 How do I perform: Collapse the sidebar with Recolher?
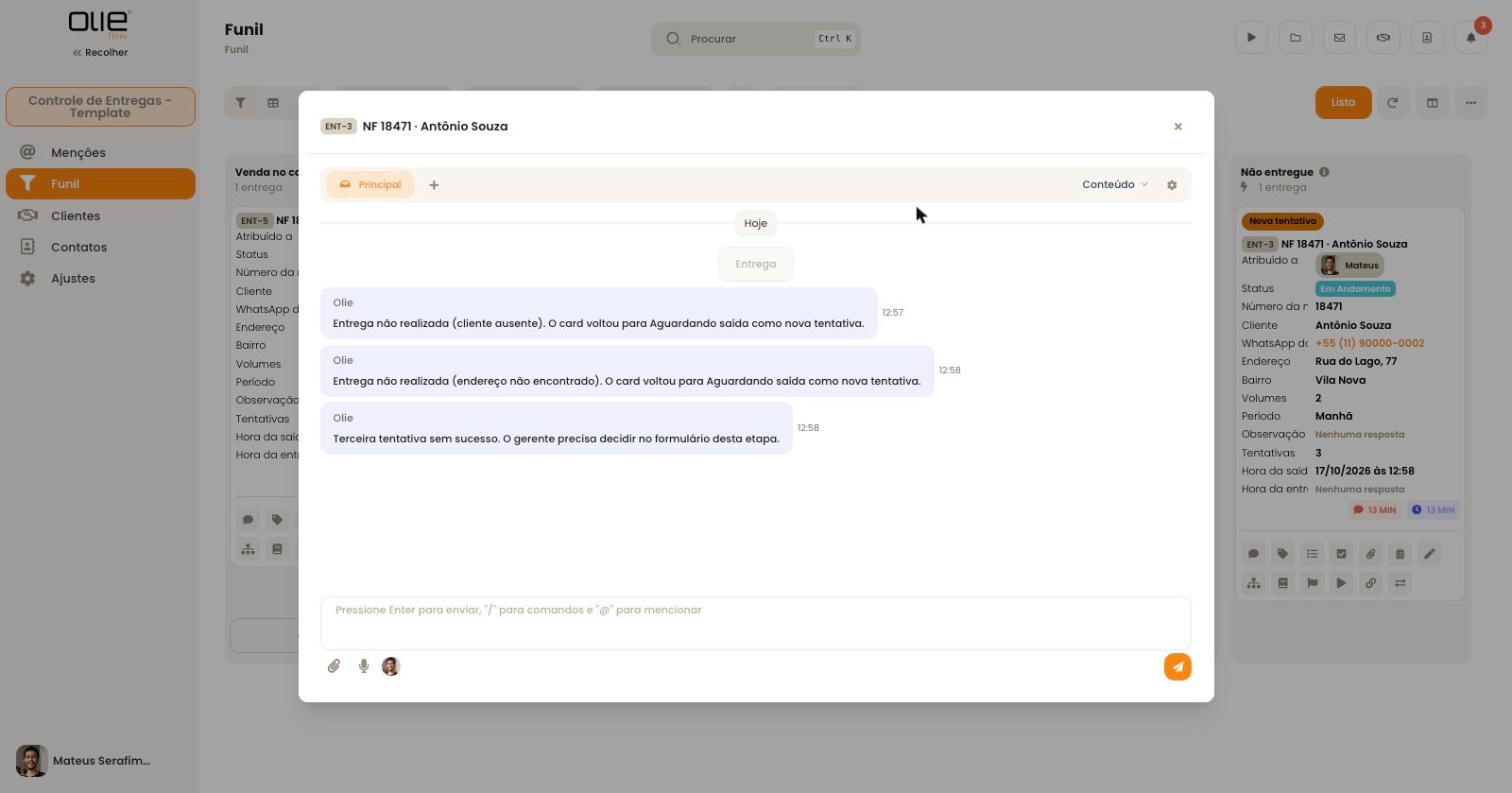click(x=100, y=52)
